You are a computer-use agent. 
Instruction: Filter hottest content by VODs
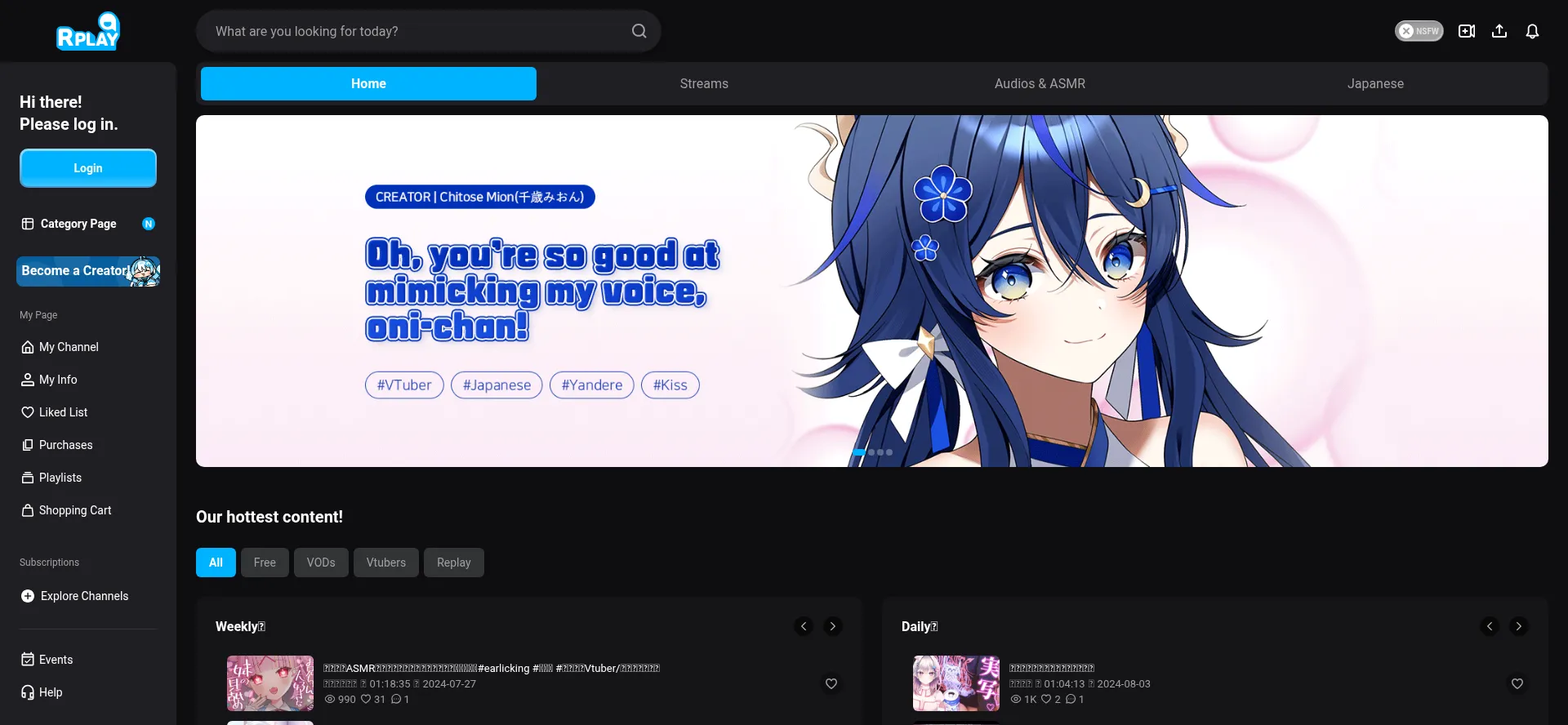[x=321, y=563]
